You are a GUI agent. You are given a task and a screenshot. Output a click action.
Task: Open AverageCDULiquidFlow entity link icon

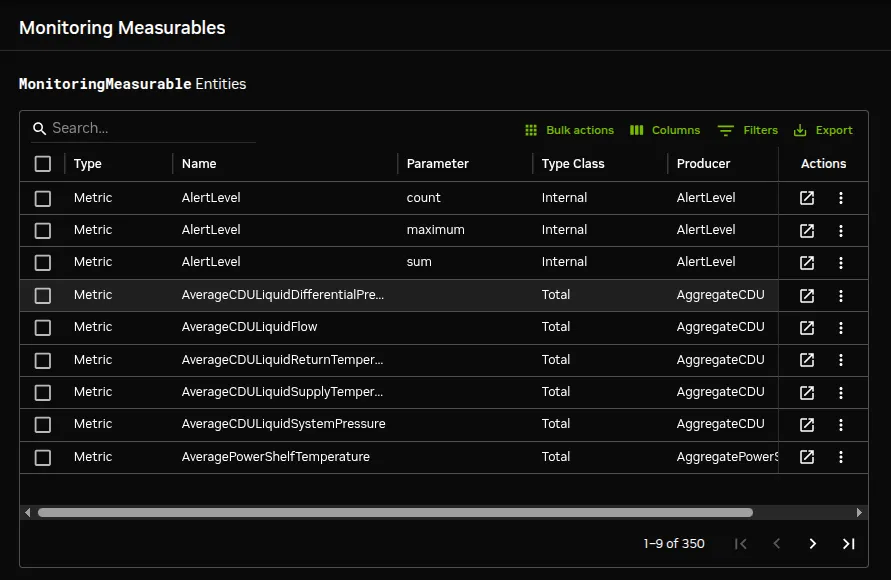(807, 327)
